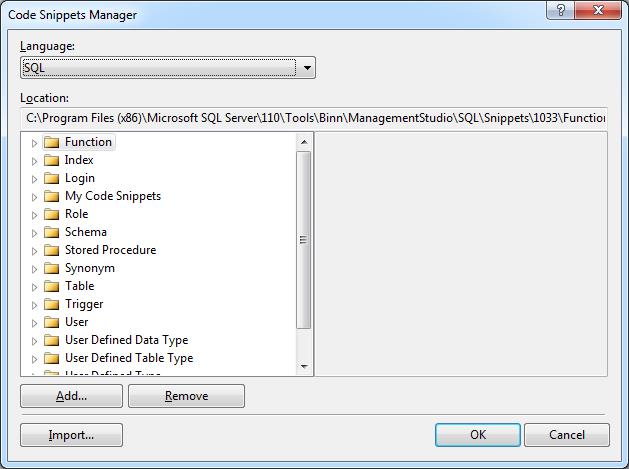Click the folder list vertical scrollbar
This screenshot has height=469, width=629.
[305, 240]
